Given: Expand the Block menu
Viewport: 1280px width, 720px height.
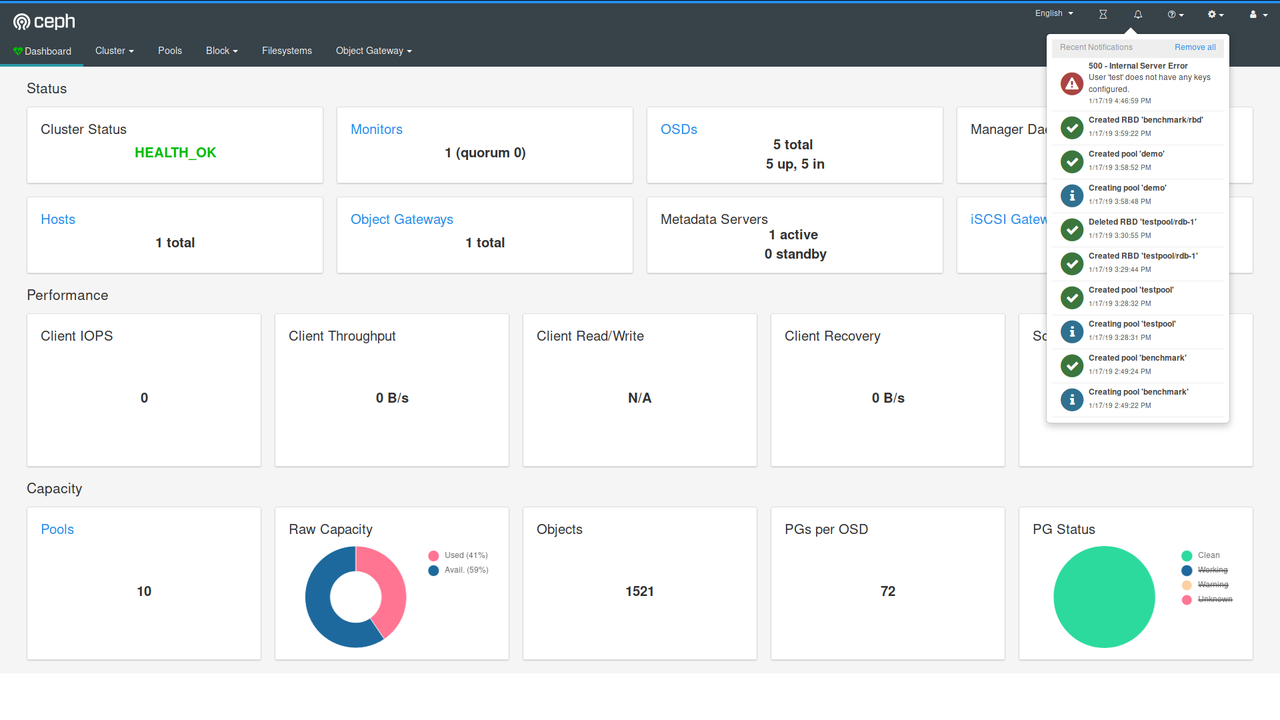Looking at the screenshot, I should [222, 51].
